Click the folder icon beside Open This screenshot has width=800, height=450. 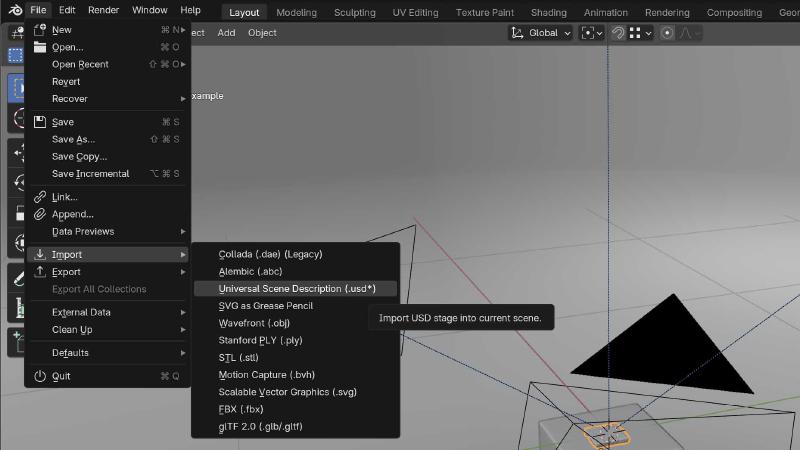pos(40,47)
